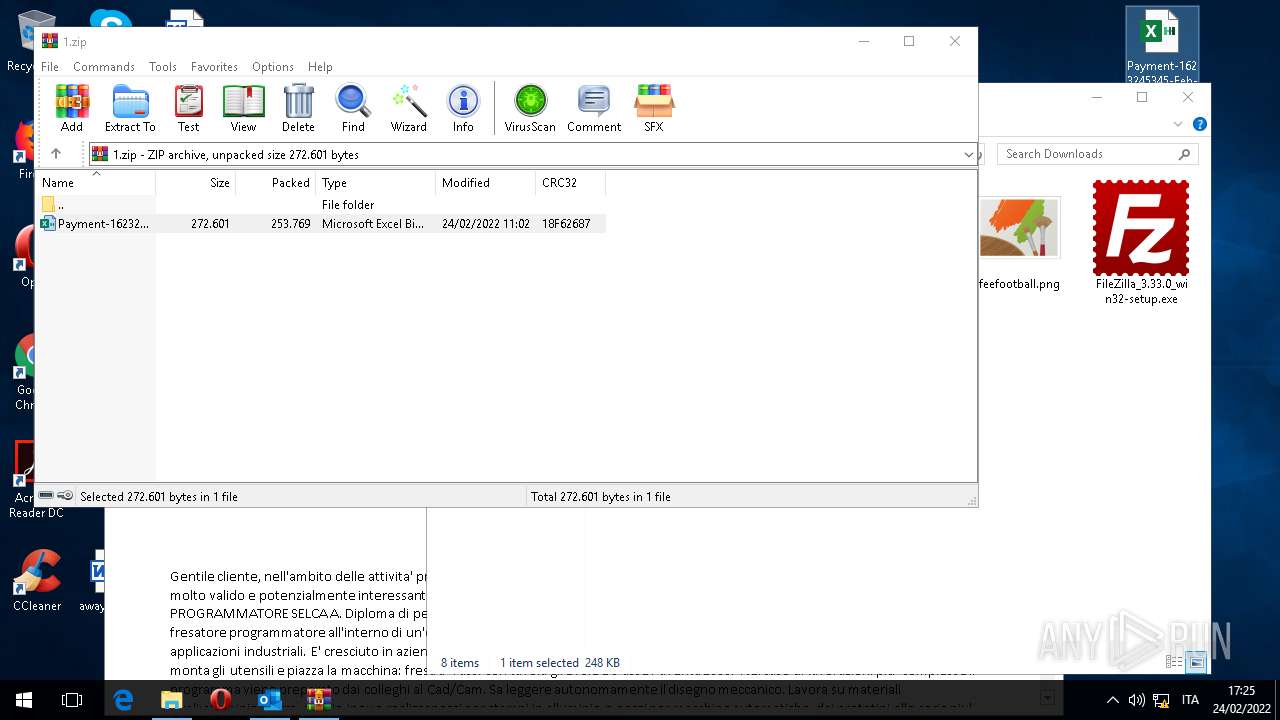Click the volume speaker tray icon

(1137, 700)
